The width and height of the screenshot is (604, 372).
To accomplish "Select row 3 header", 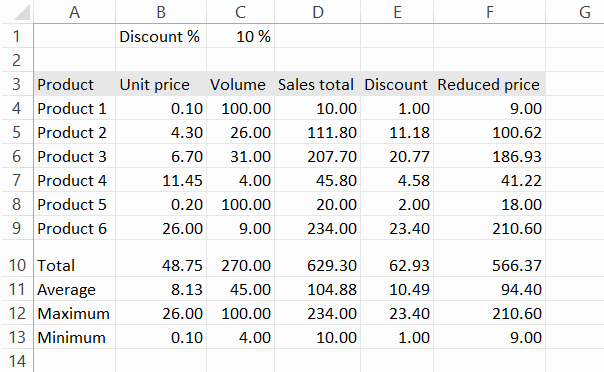I will point(17,84).
